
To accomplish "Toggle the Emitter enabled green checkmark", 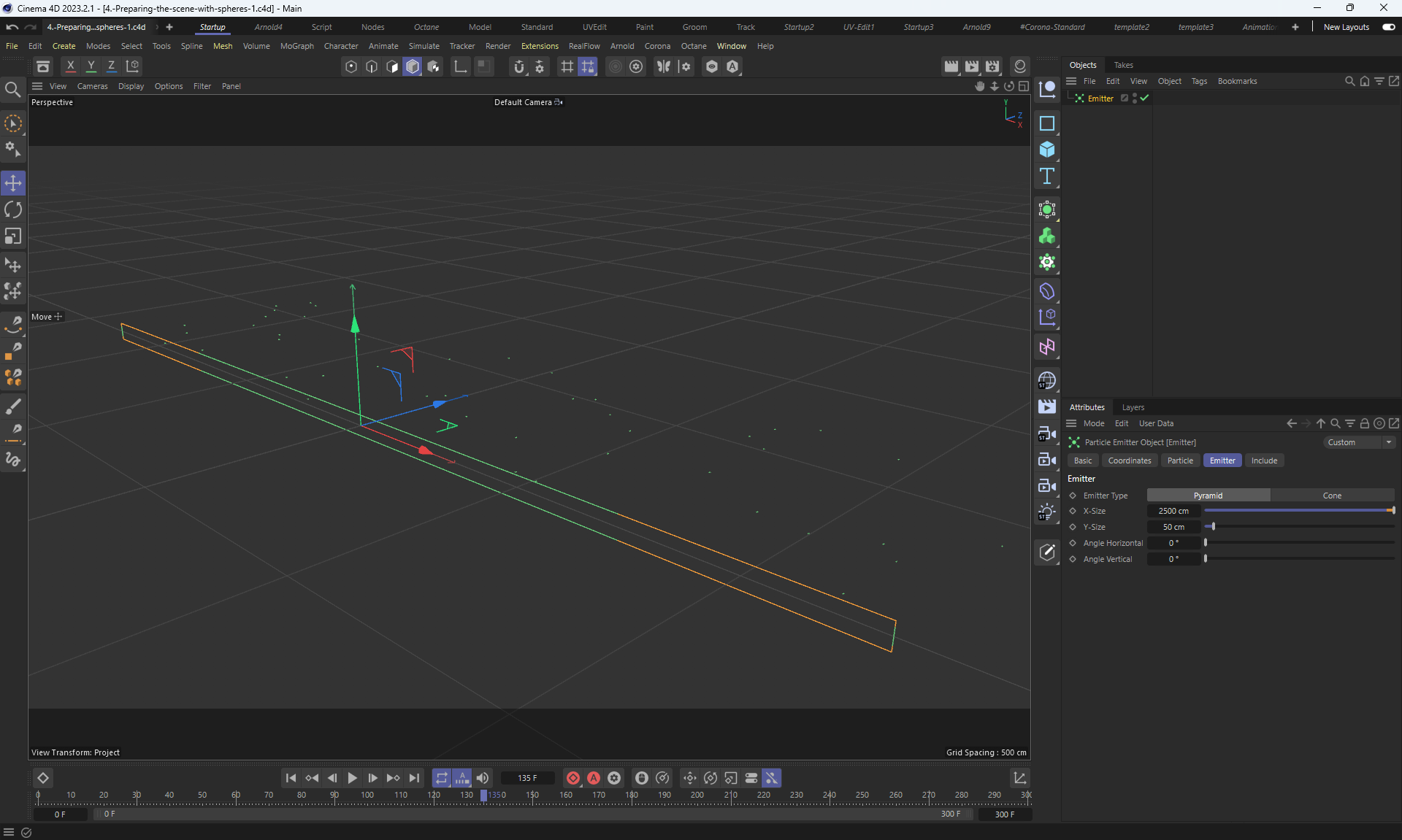I will tap(1145, 99).
